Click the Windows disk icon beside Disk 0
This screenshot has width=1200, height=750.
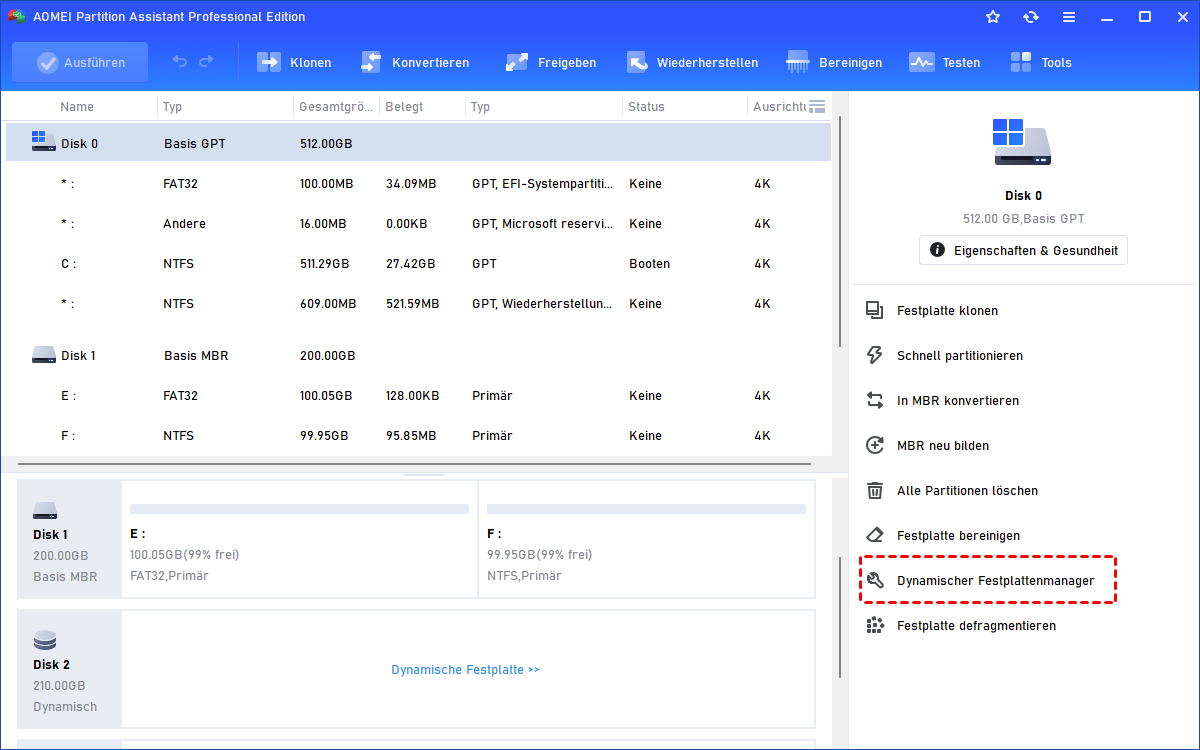[43, 142]
